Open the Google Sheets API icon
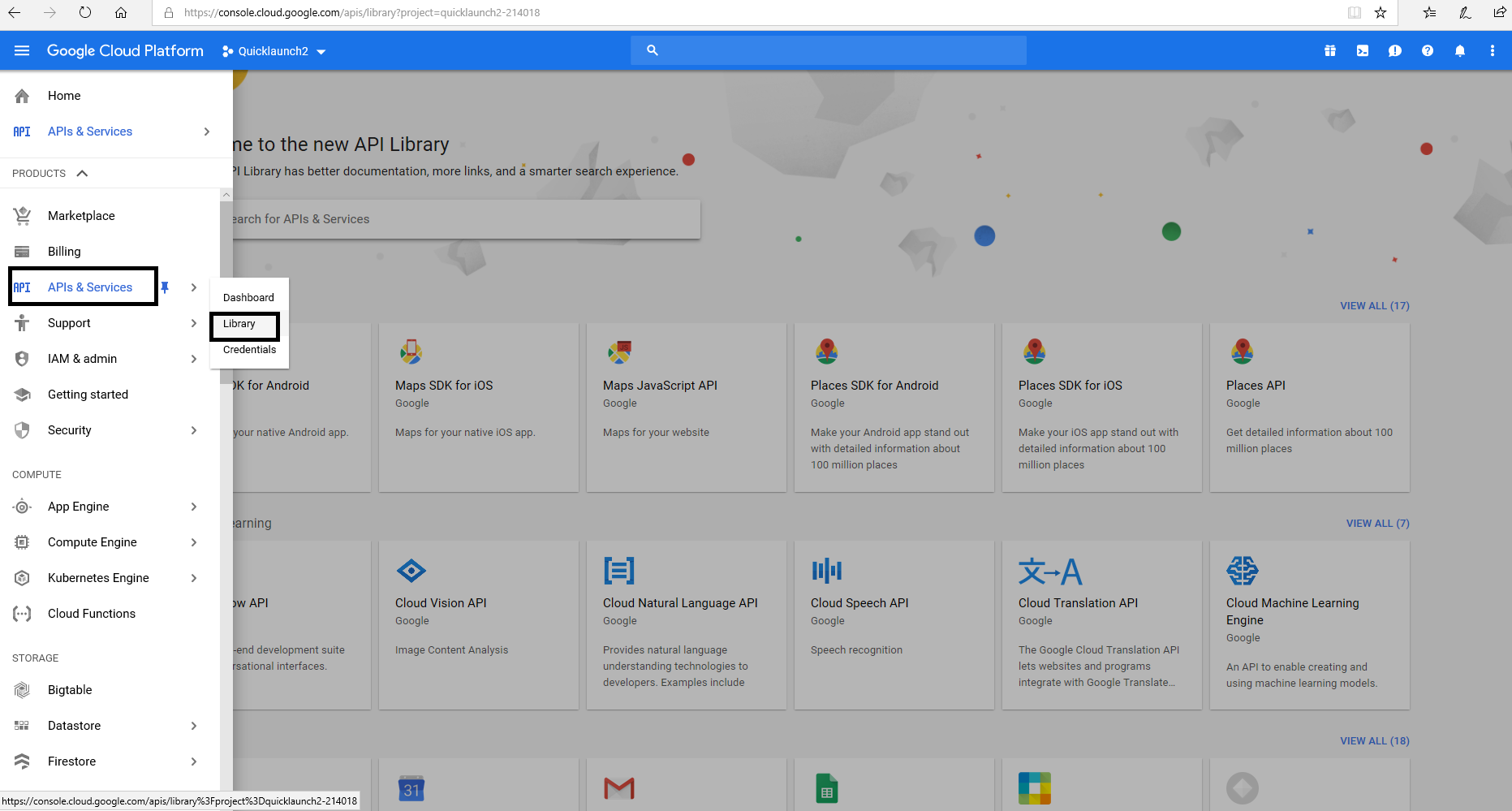Screen dimensions: 1512x811 click(826, 788)
